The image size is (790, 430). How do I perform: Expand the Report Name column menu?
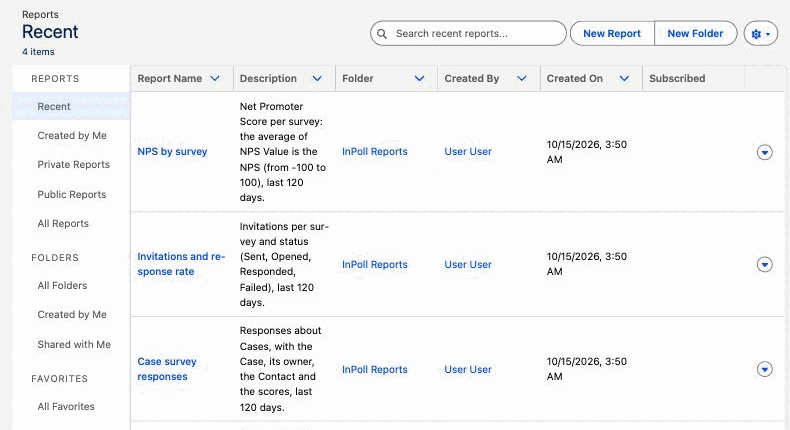215,79
